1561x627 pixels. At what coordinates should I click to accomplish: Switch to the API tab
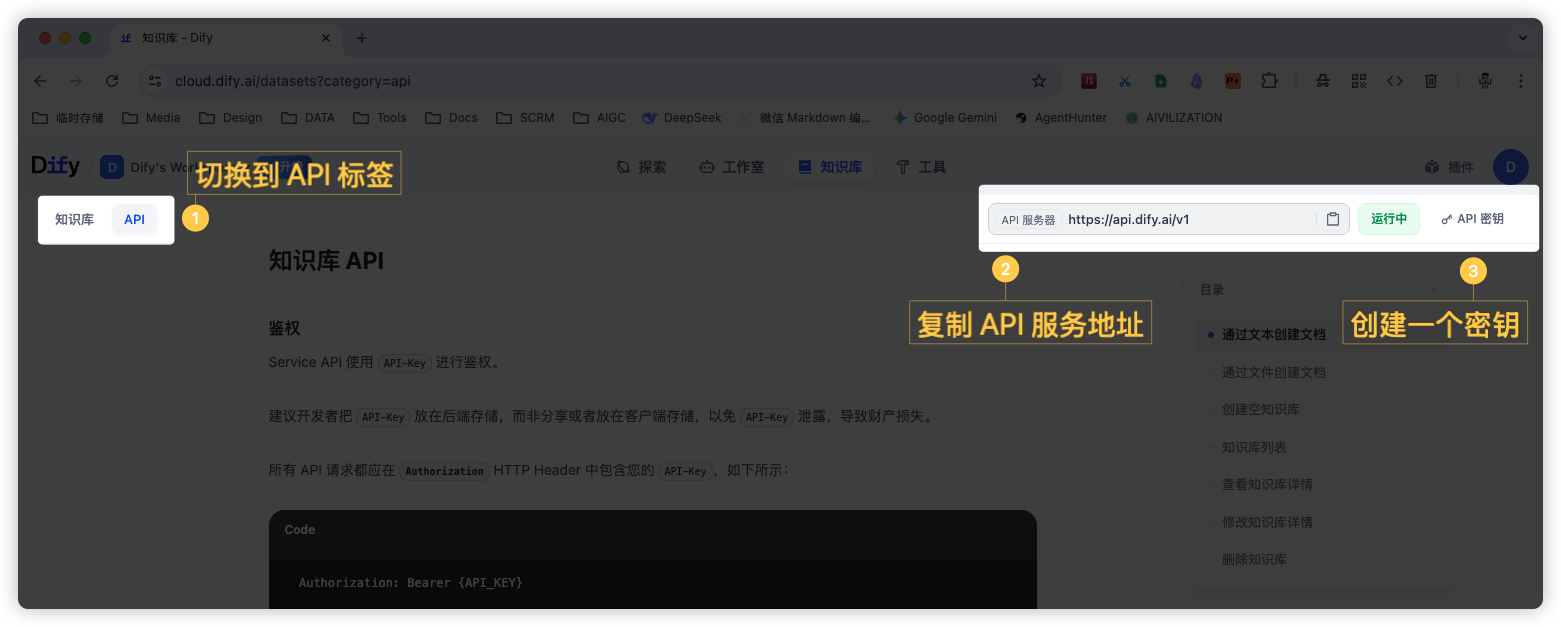[134, 219]
